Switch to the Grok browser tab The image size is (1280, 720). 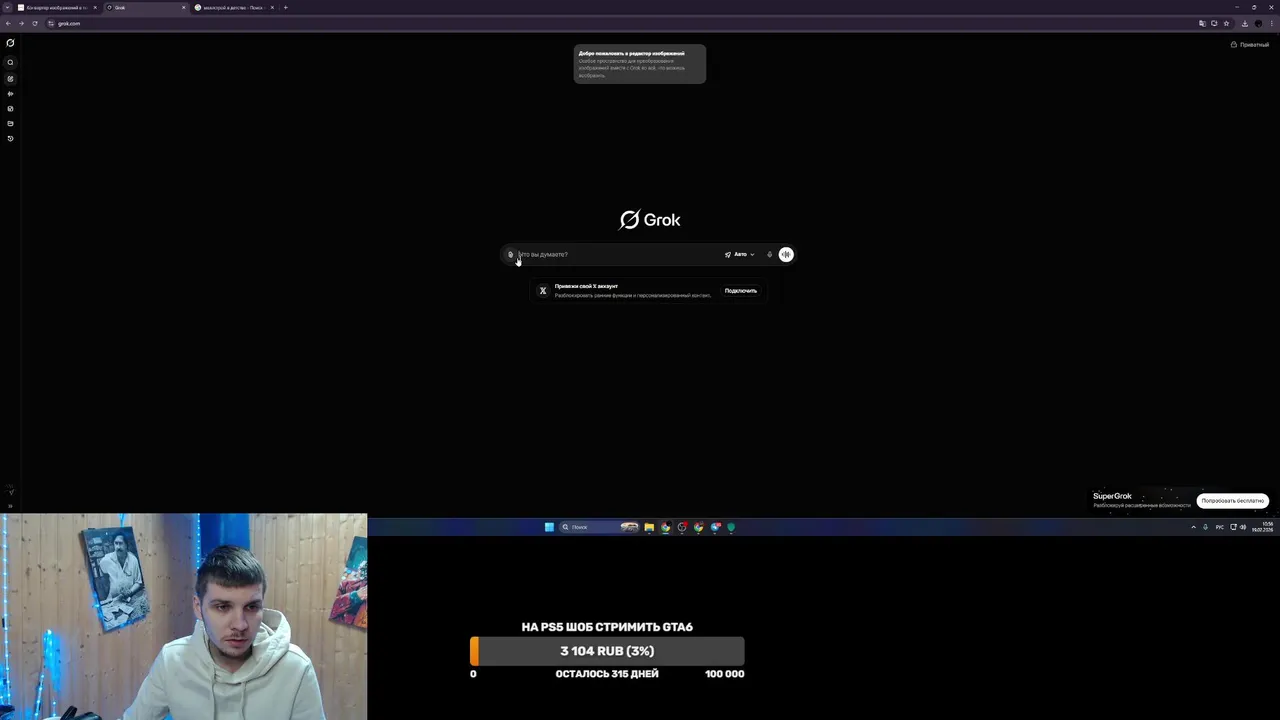[145, 7]
